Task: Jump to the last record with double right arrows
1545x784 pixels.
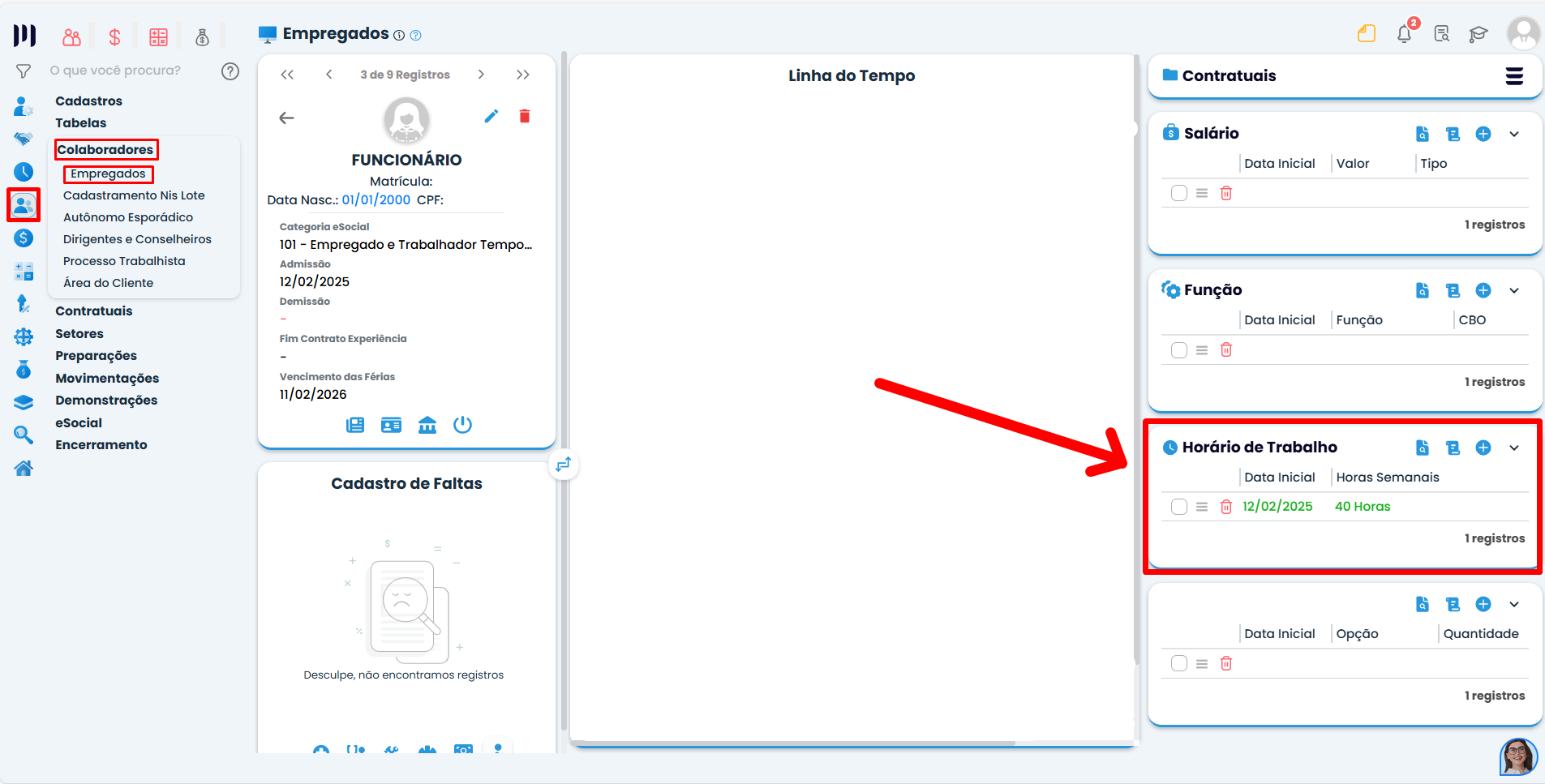Action: click(x=523, y=75)
